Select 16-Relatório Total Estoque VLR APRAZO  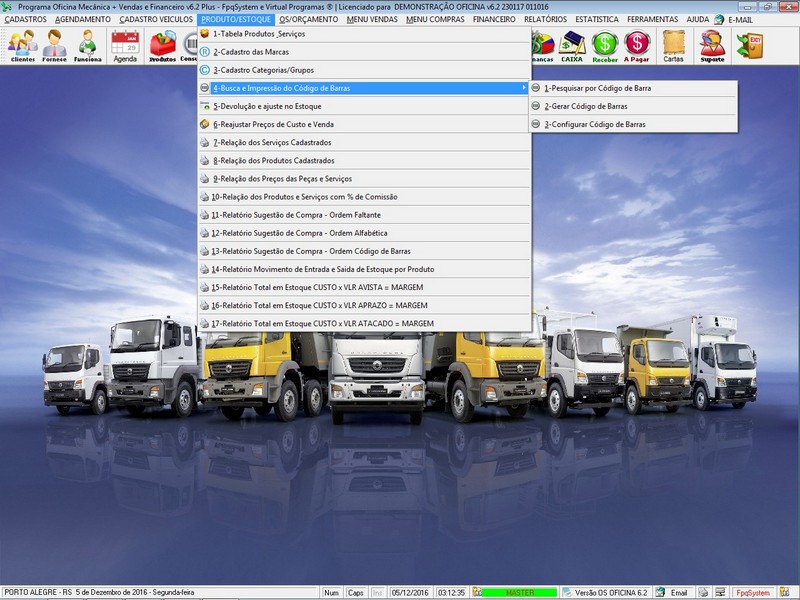[x=364, y=305]
